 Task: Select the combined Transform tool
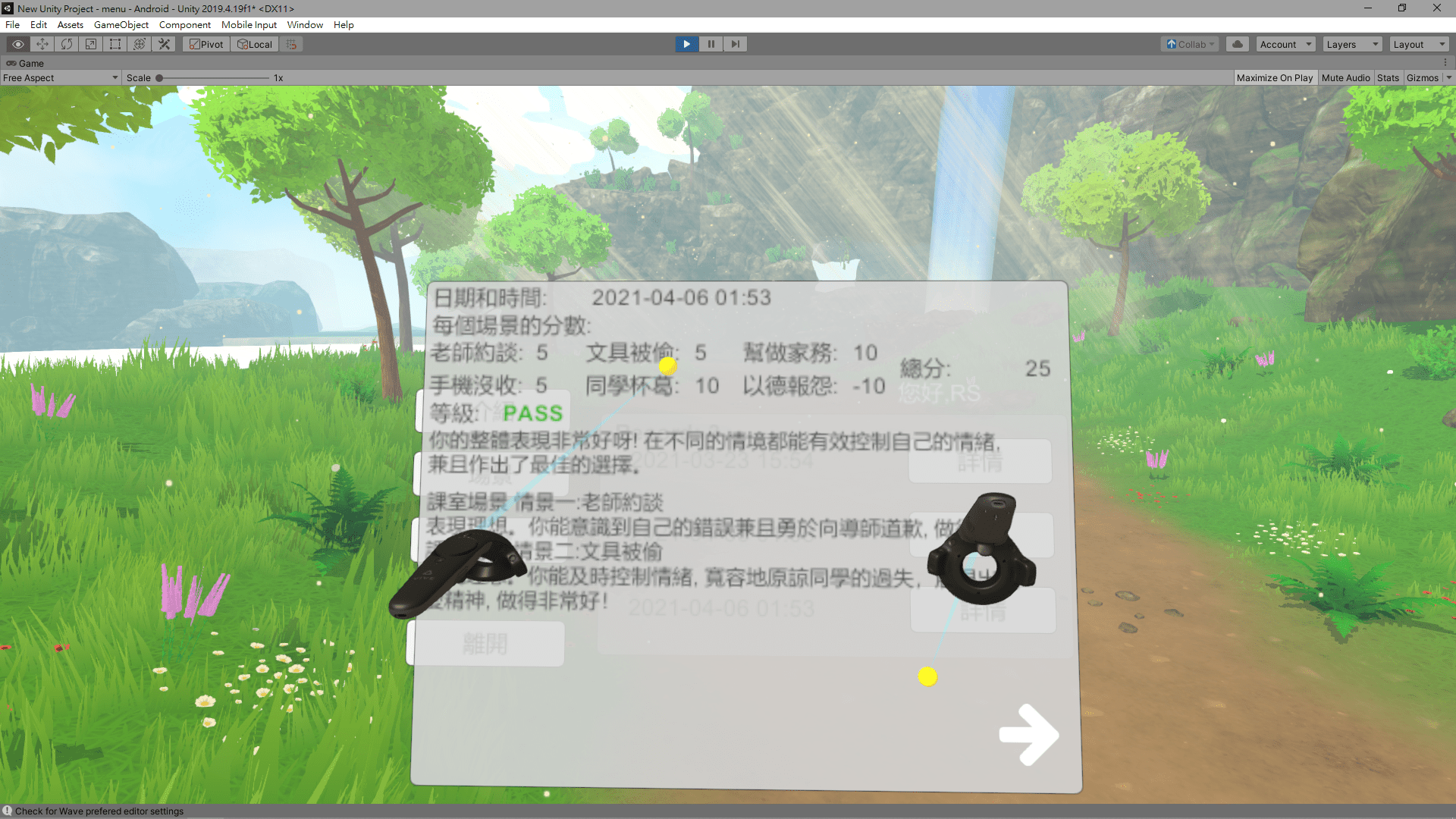click(x=139, y=44)
